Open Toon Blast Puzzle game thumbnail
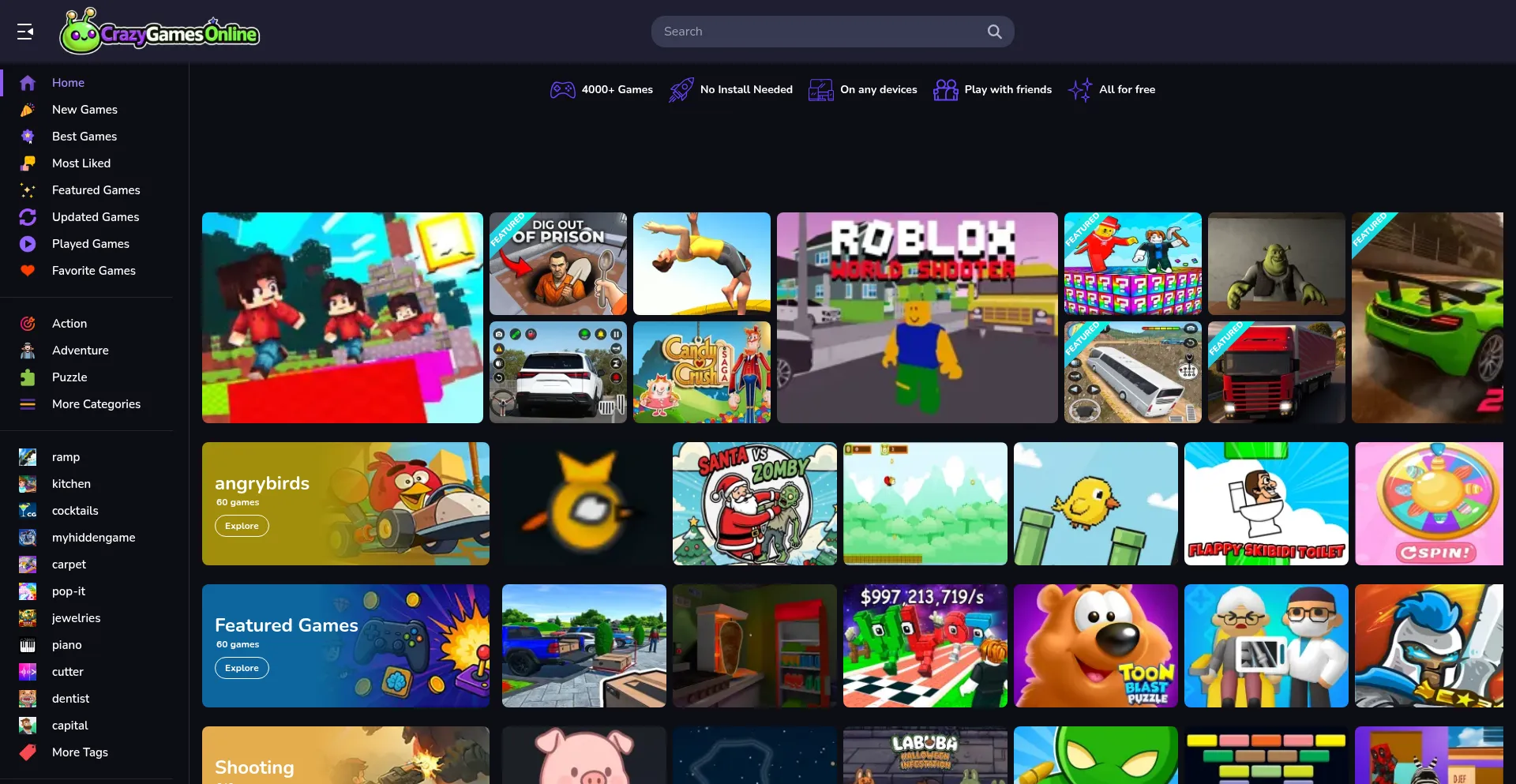The image size is (1516, 784). 1096,646
